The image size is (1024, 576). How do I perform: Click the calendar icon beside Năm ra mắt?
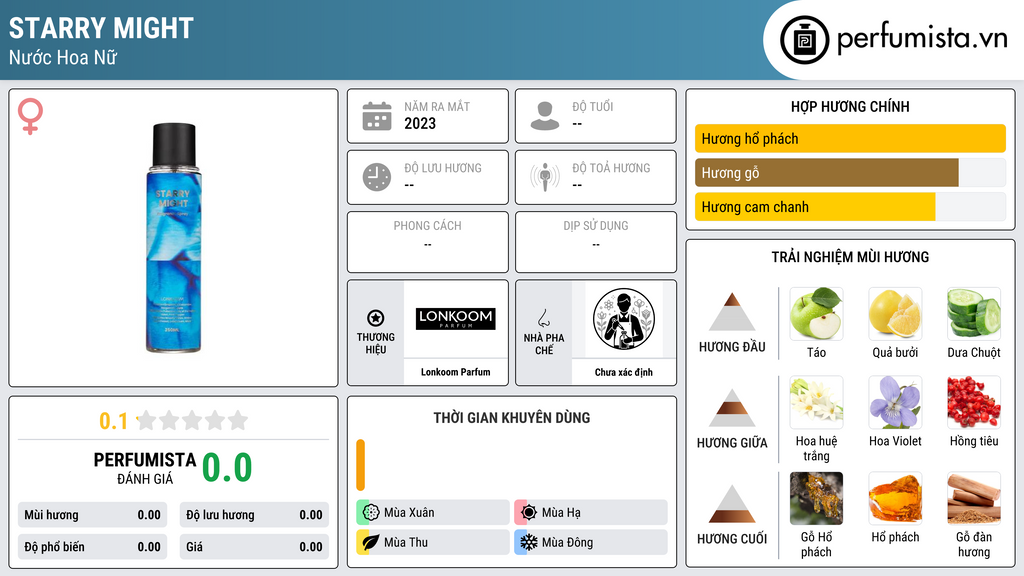pos(377,116)
